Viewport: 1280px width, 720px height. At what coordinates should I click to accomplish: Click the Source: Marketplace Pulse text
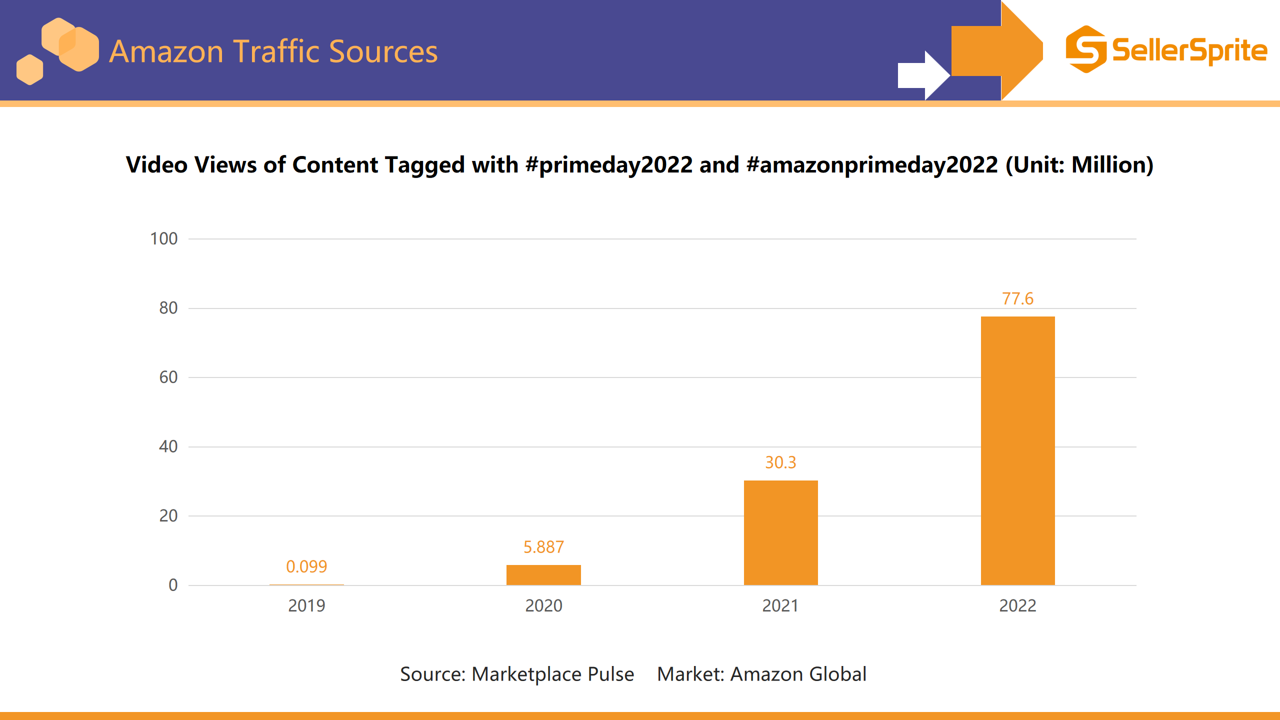518,674
